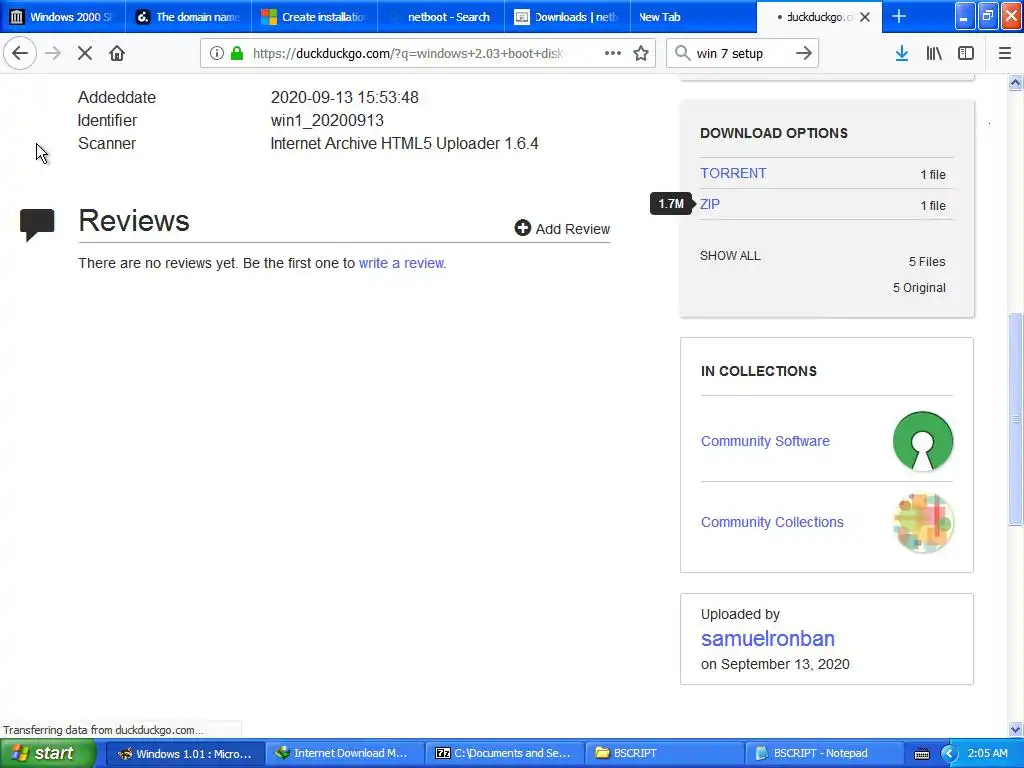Go back with the browser back arrow
Image resolution: width=1024 pixels, height=768 pixels.
(x=20, y=53)
